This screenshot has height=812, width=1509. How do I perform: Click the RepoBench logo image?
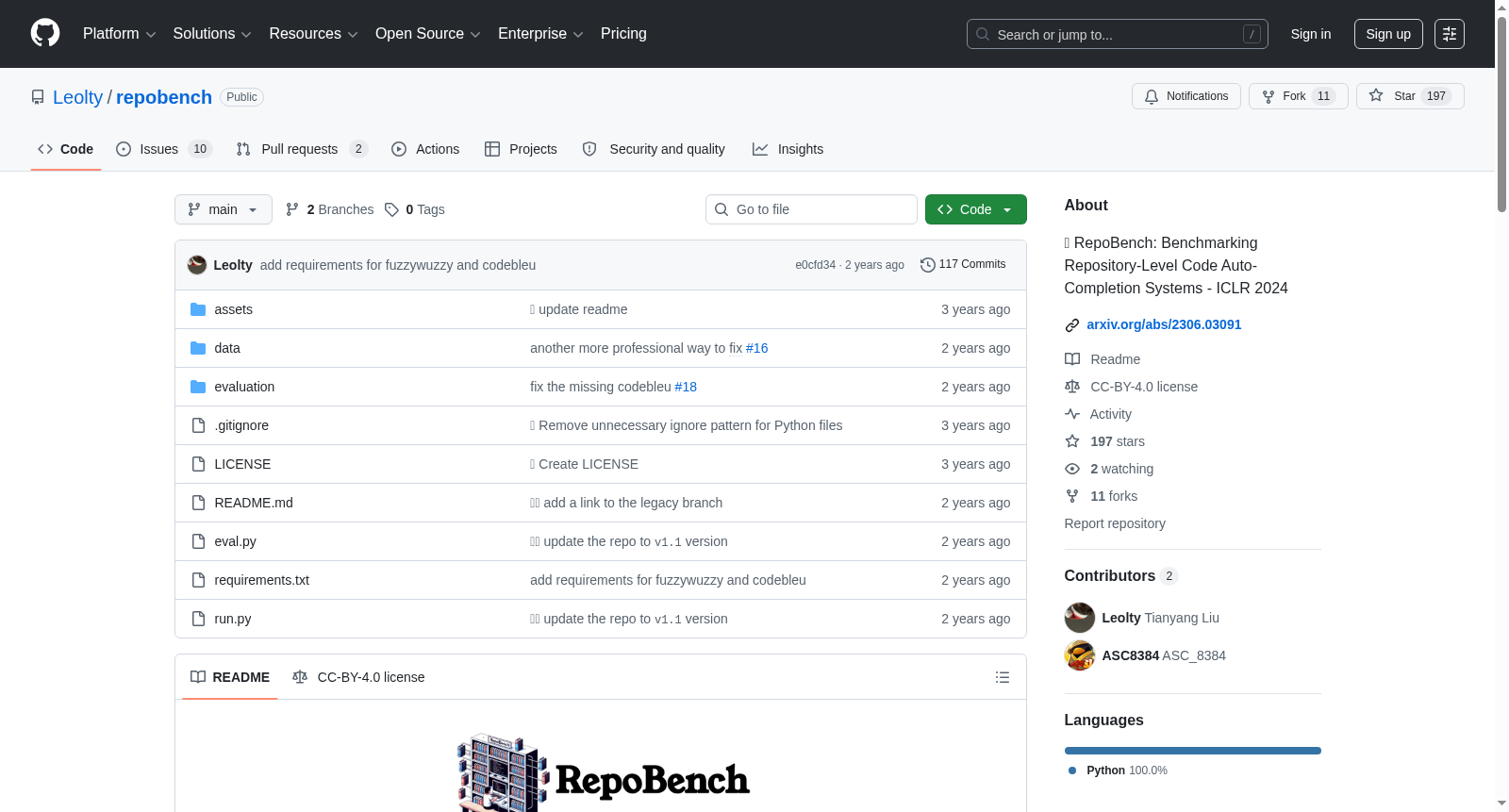[x=604, y=772]
